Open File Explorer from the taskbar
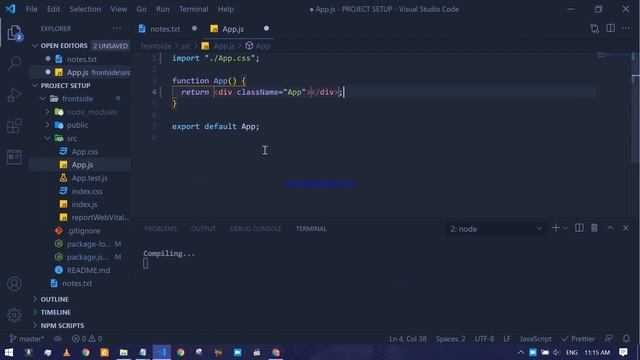Image resolution: width=640 pixels, height=360 pixels. click(x=124, y=352)
